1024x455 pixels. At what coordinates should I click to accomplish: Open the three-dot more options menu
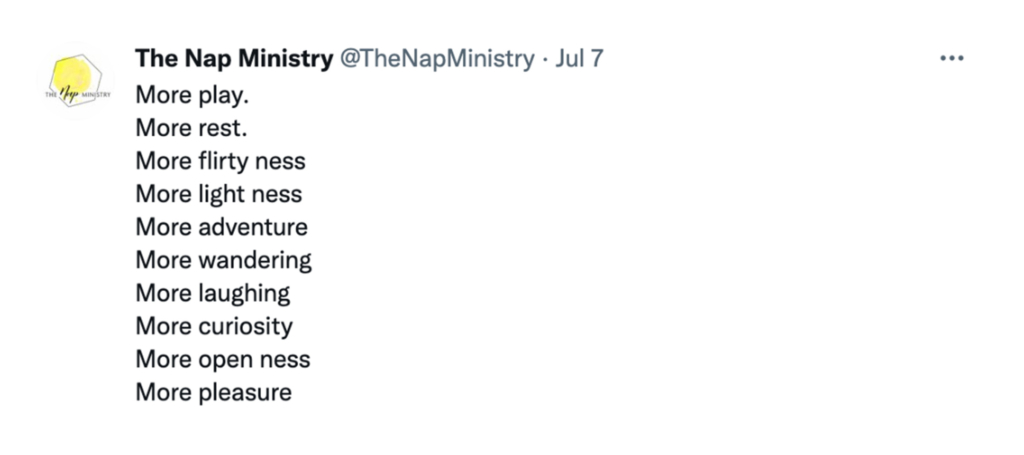[952, 59]
